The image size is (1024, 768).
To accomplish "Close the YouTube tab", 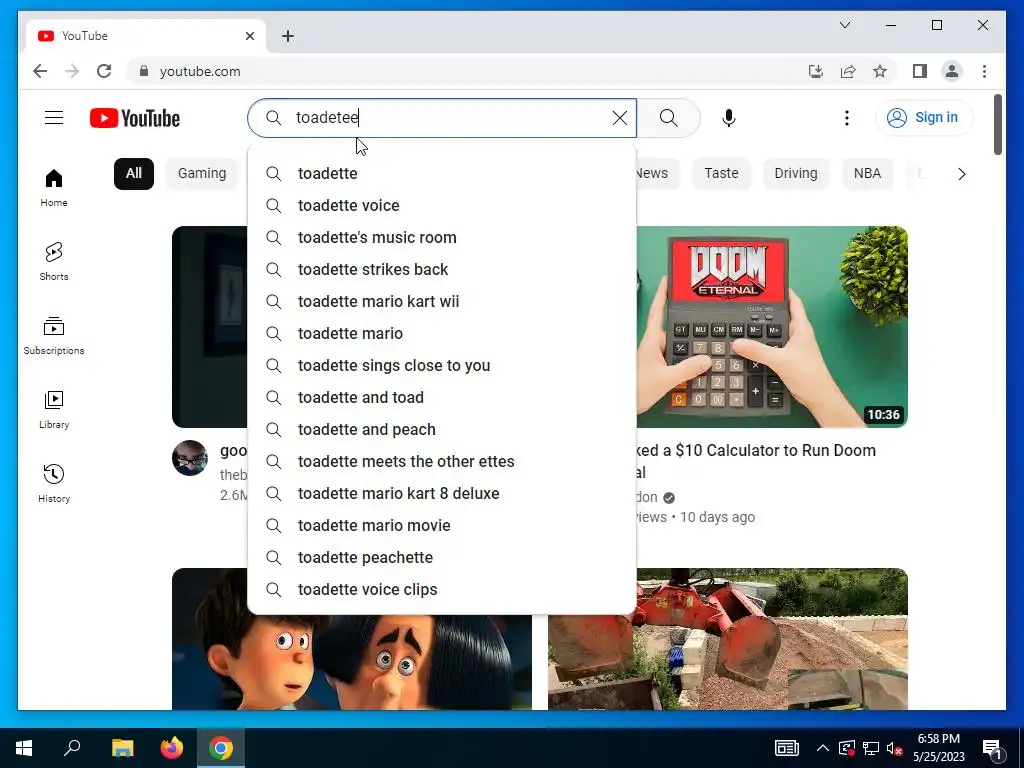I will pyautogui.click(x=249, y=36).
